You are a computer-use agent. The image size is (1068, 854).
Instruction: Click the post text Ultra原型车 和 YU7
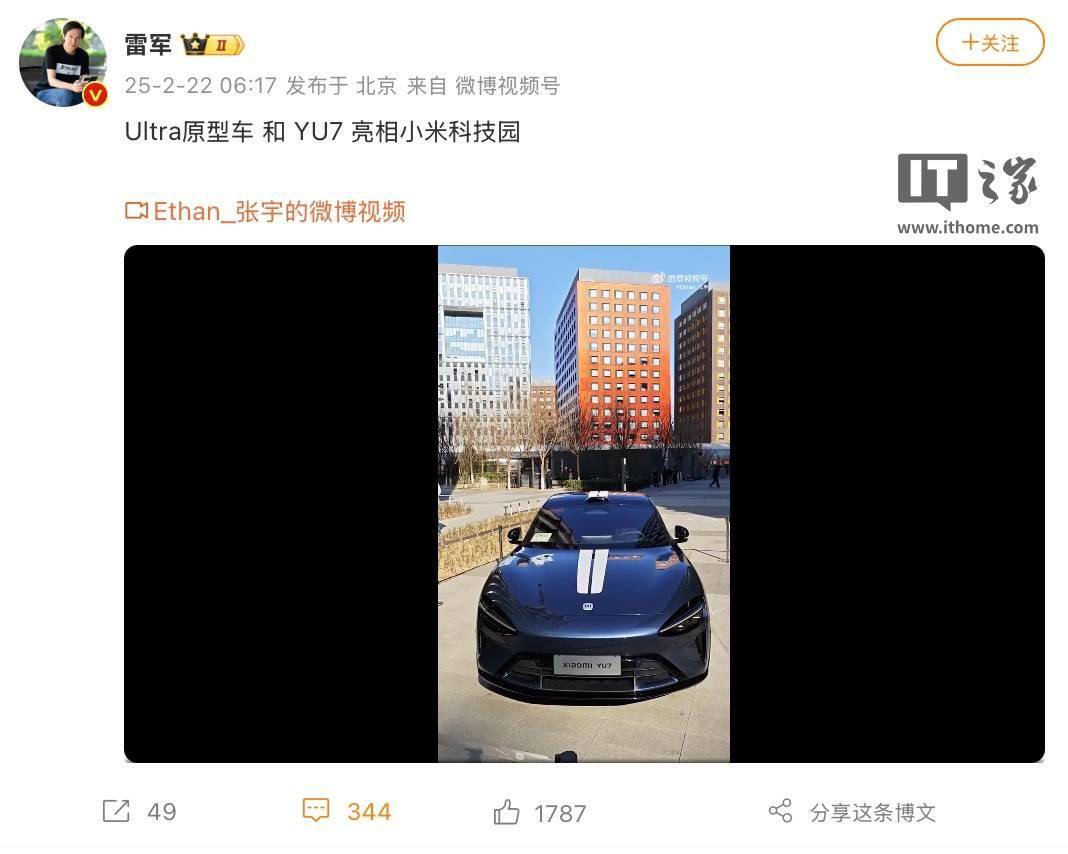tap(234, 131)
